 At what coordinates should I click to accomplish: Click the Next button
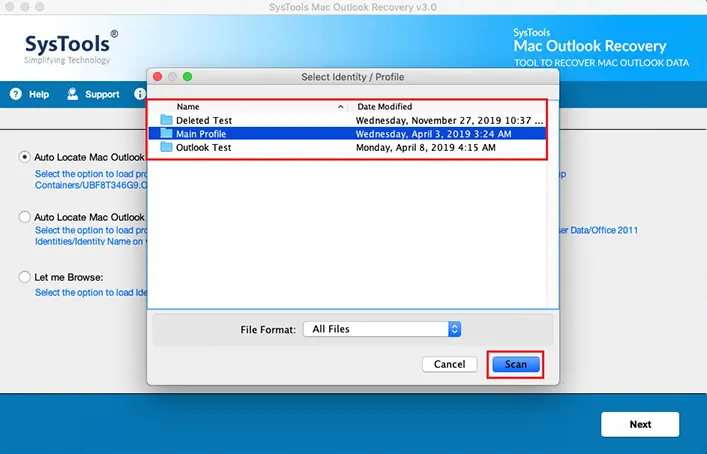(640, 424)
